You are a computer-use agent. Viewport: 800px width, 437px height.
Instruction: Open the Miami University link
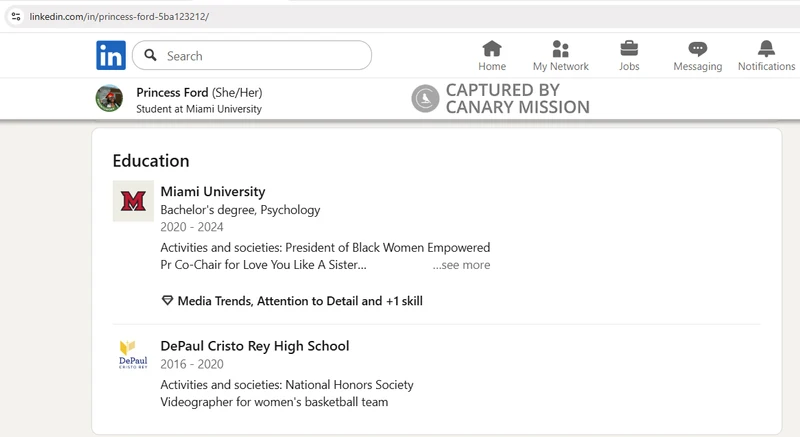(x=213, y=191)
